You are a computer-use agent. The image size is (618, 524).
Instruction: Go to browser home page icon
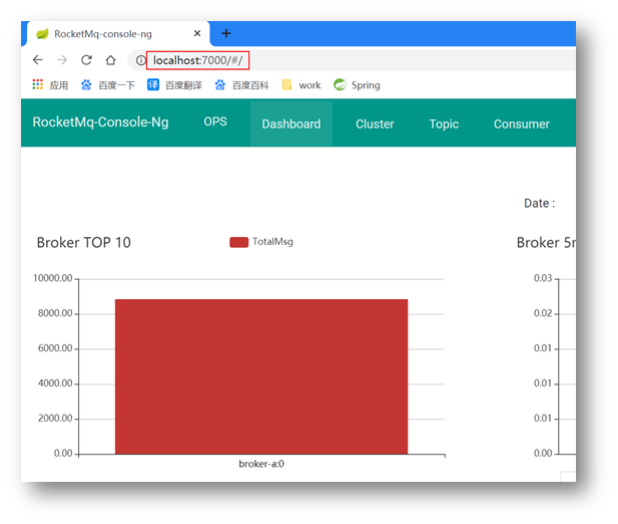110,60
